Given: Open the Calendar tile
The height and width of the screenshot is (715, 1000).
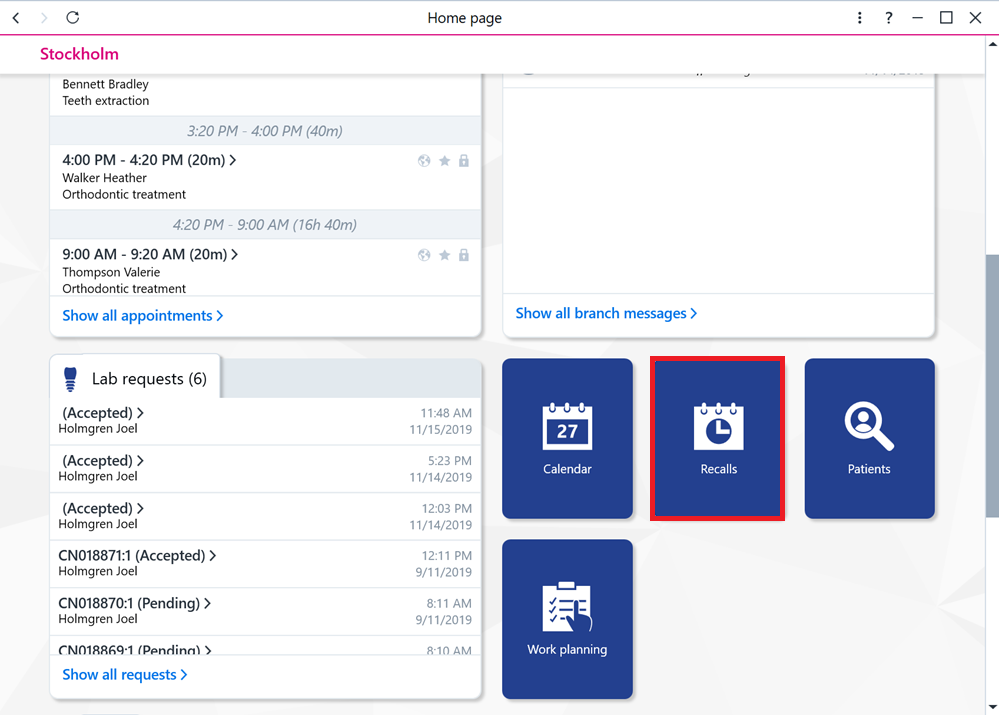Looking at the screenshot, I should pos(567,438).
